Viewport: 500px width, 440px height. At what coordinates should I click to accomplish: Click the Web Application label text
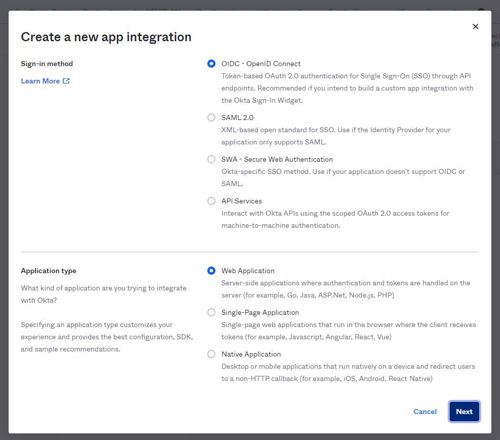point(248,271)
